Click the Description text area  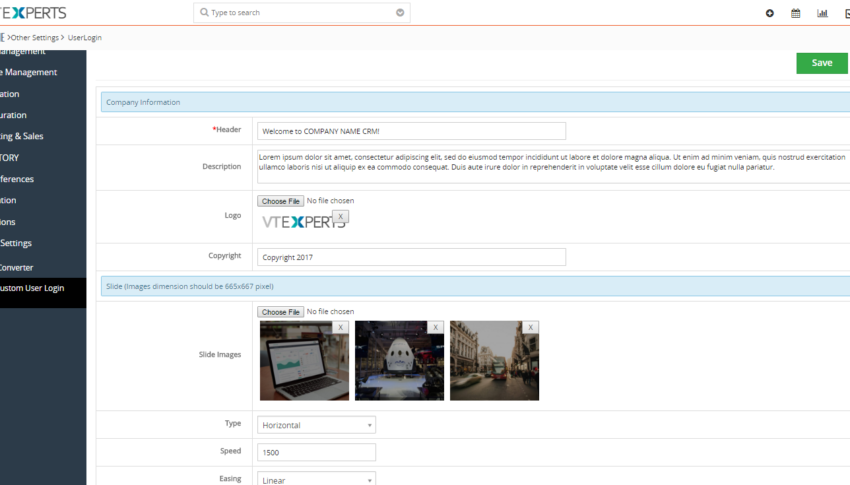pos(553,166)
